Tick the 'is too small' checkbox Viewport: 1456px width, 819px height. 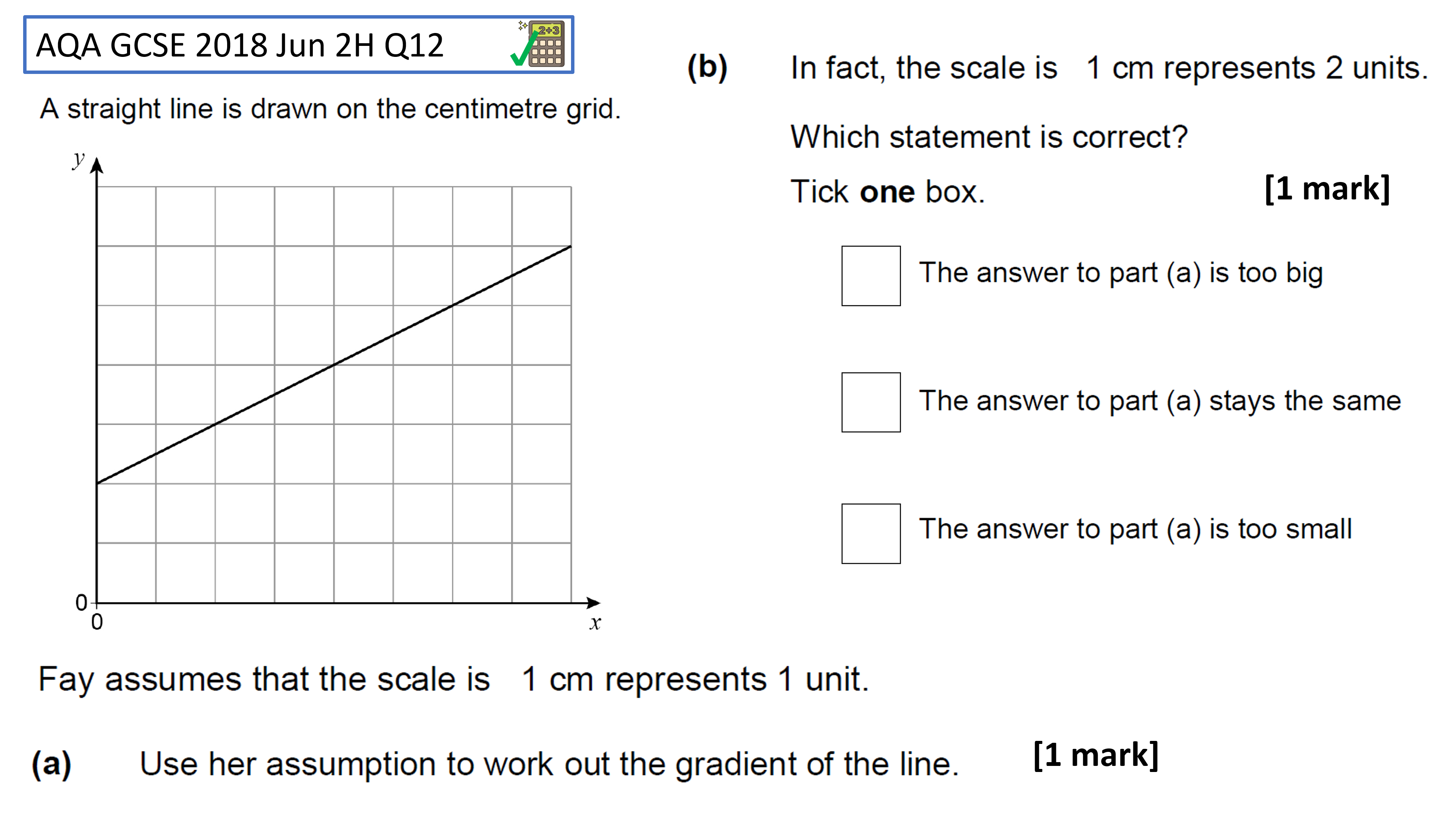(x=871, y=533)
